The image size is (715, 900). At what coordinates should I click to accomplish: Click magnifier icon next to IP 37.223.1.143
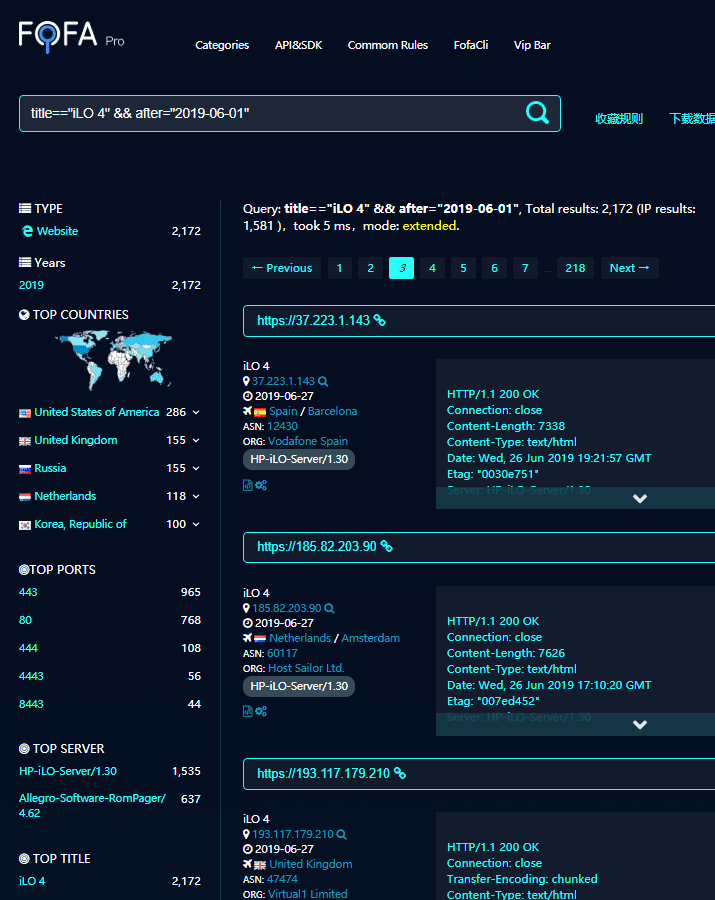pyautogui.click(x=323, y=381)
